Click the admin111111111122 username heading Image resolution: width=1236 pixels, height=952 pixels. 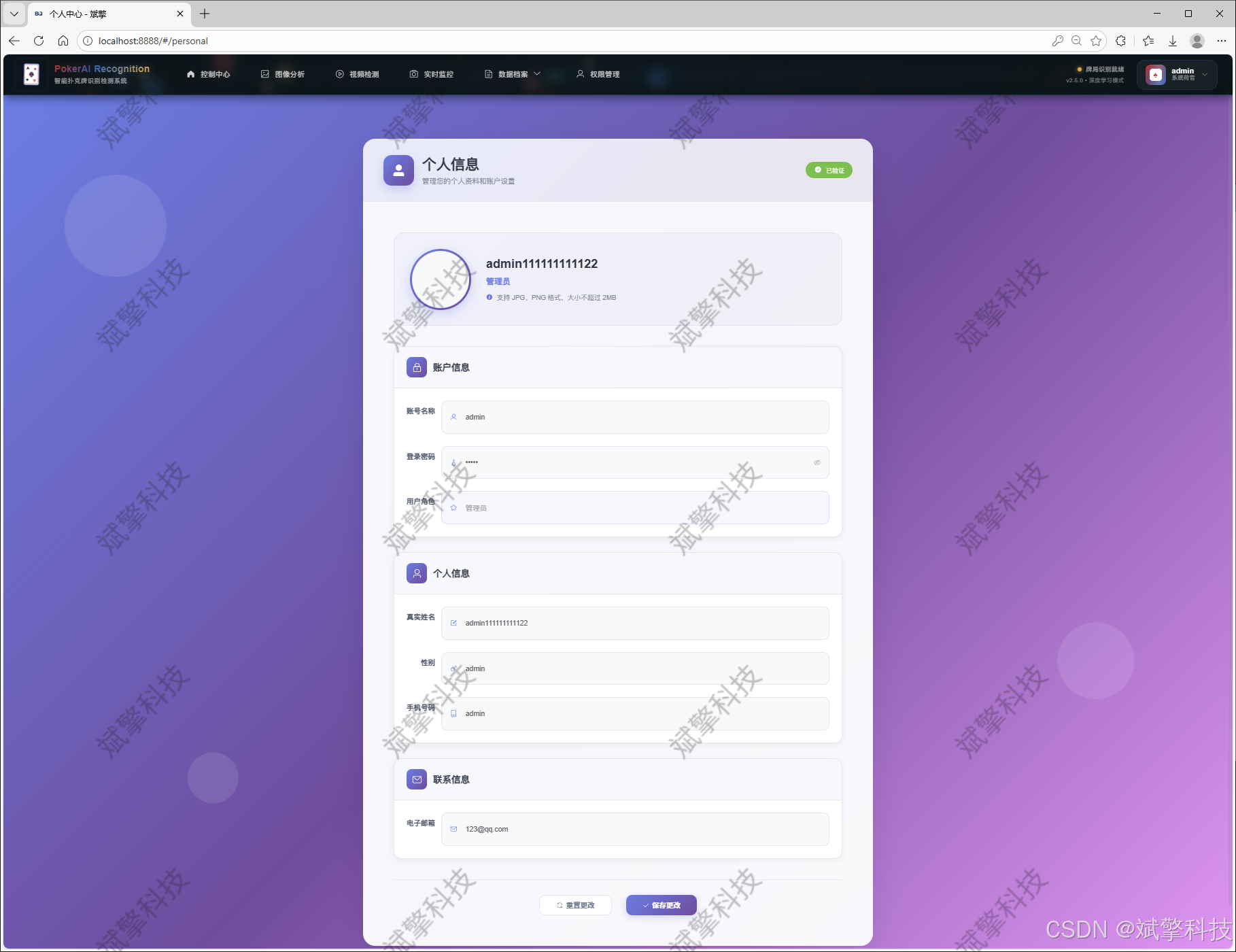tap(542, 264)
